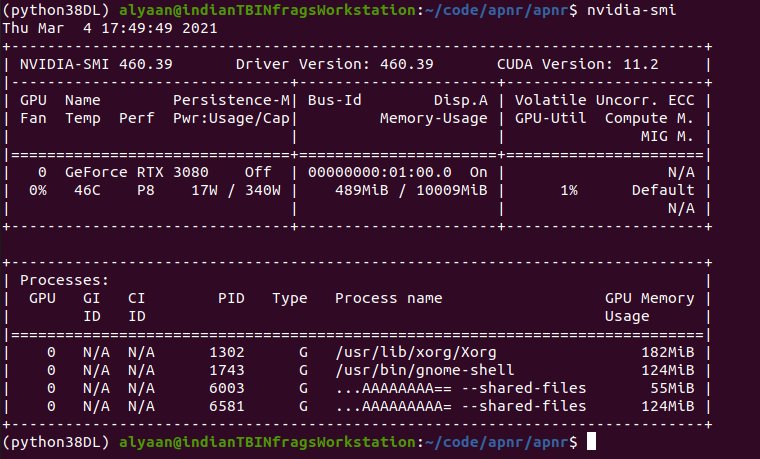The height and width of the screenshot is (459, 760).
Task: Click the Default compute mode value
Action: 663,190
